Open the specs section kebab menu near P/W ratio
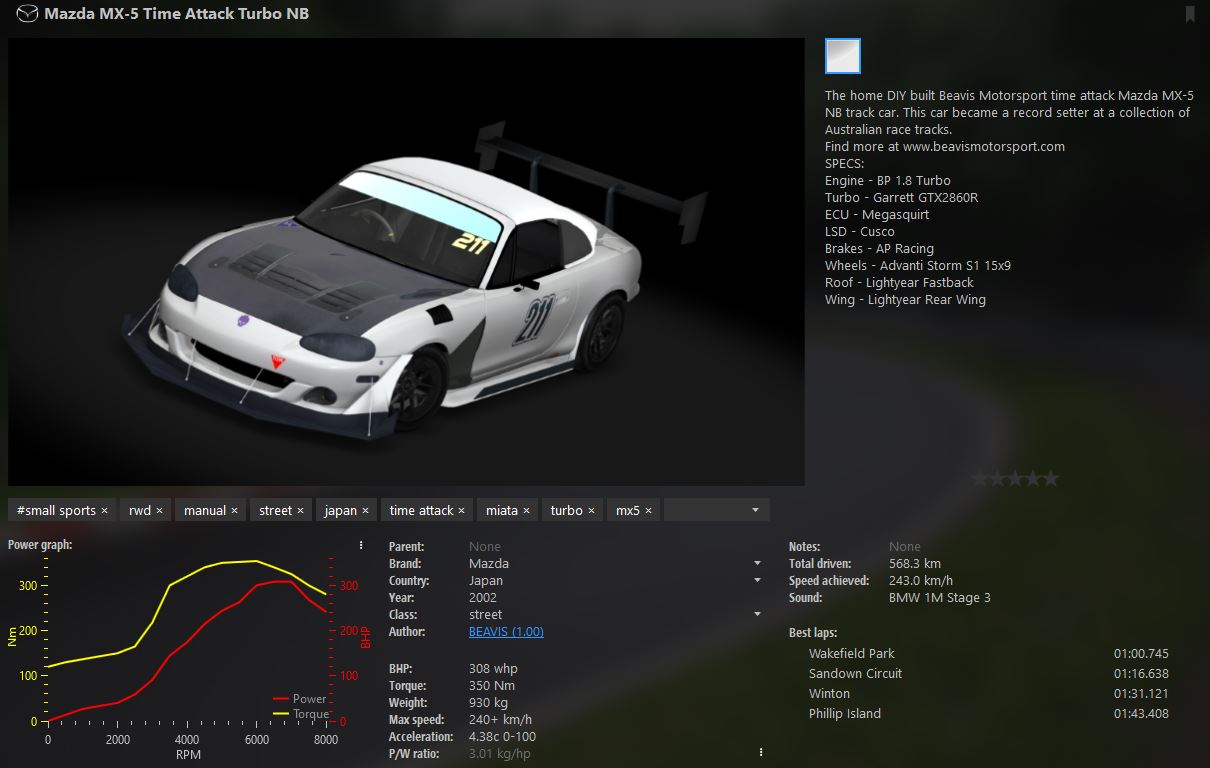1210x768 pixels. click(x=760, y=750)
